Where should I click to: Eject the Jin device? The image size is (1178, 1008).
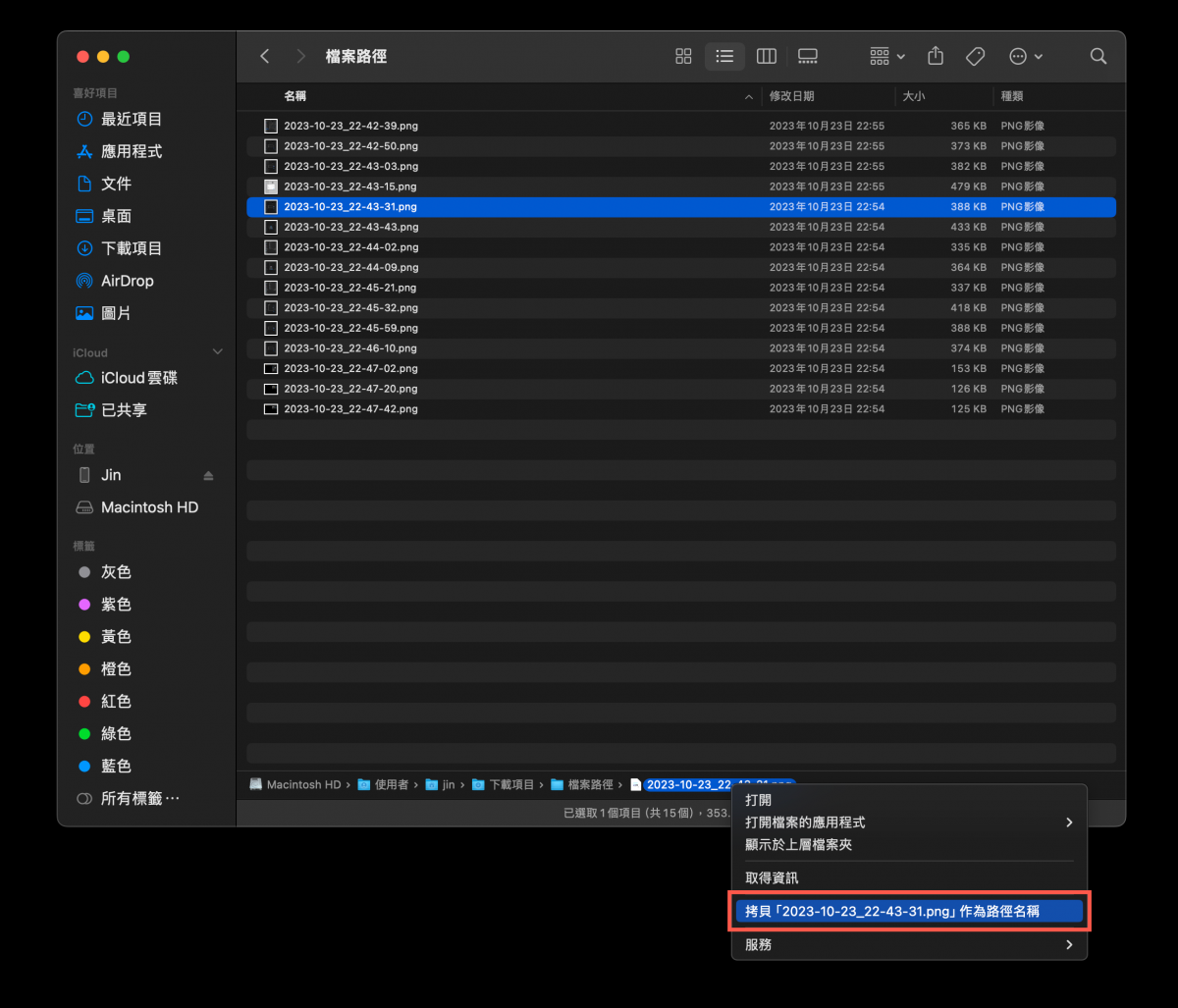[x=208, y=475]
